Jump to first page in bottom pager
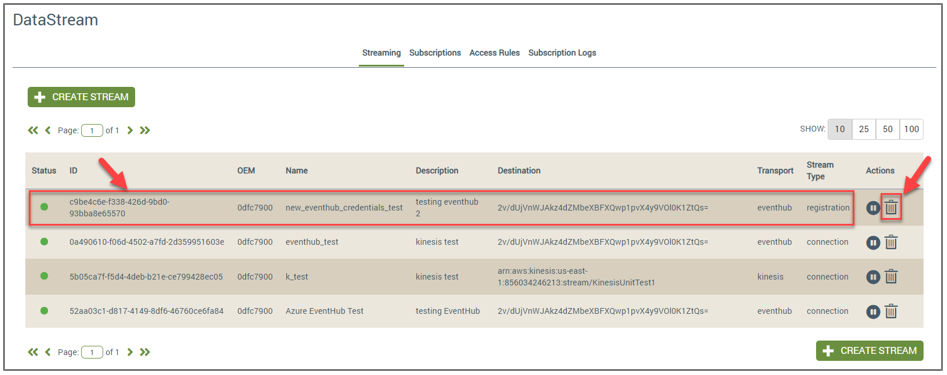The height and width of the screenshot is (375, 947). pyautogui.click(x=33, y=351)
